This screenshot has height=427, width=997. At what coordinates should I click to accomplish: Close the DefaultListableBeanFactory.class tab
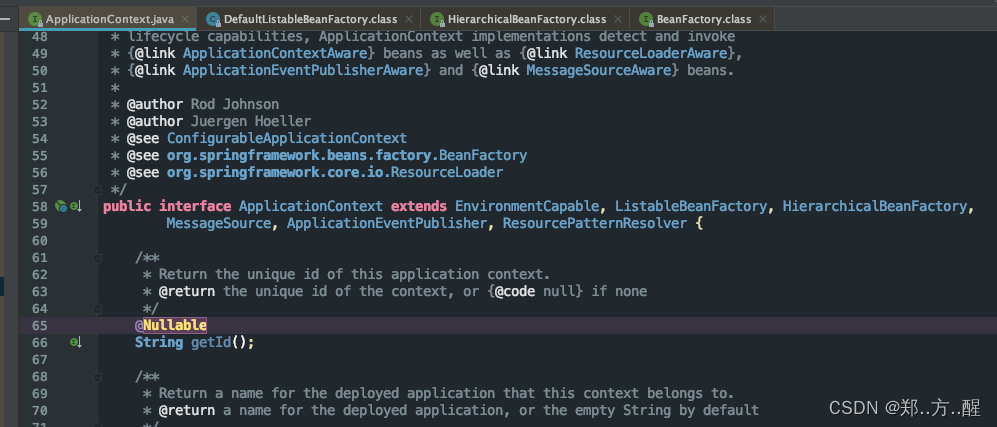coord(409,20)
